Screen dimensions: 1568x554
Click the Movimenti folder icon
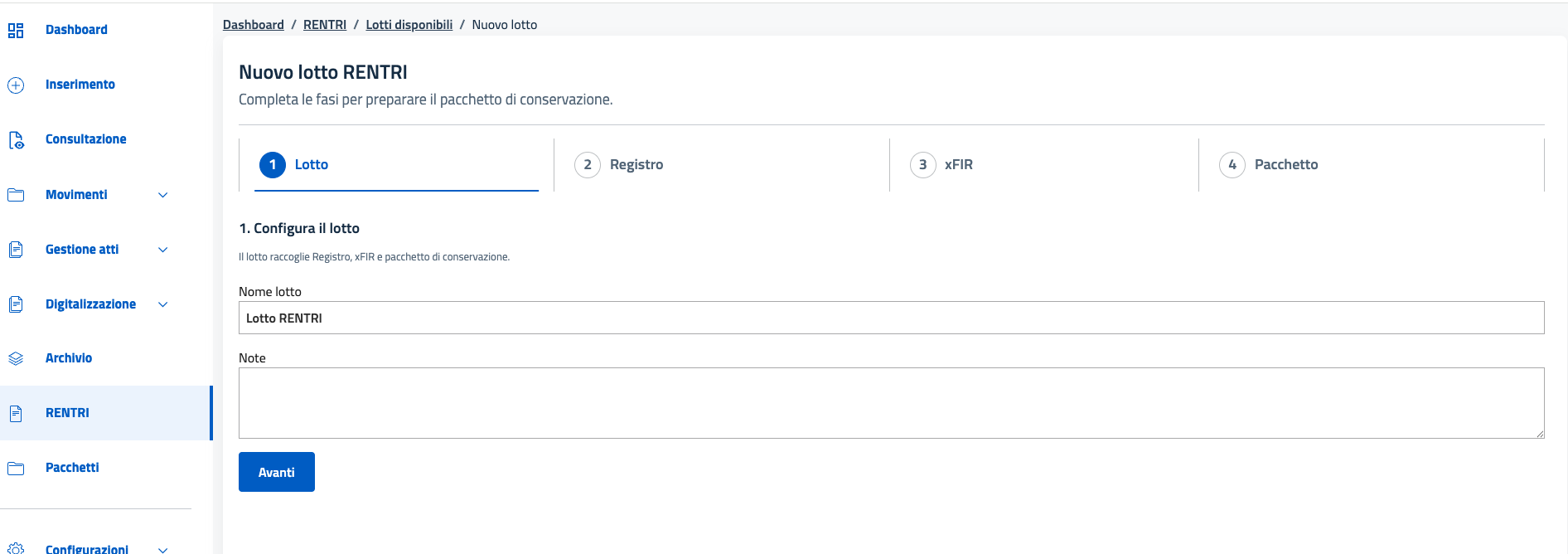point(16,195)
